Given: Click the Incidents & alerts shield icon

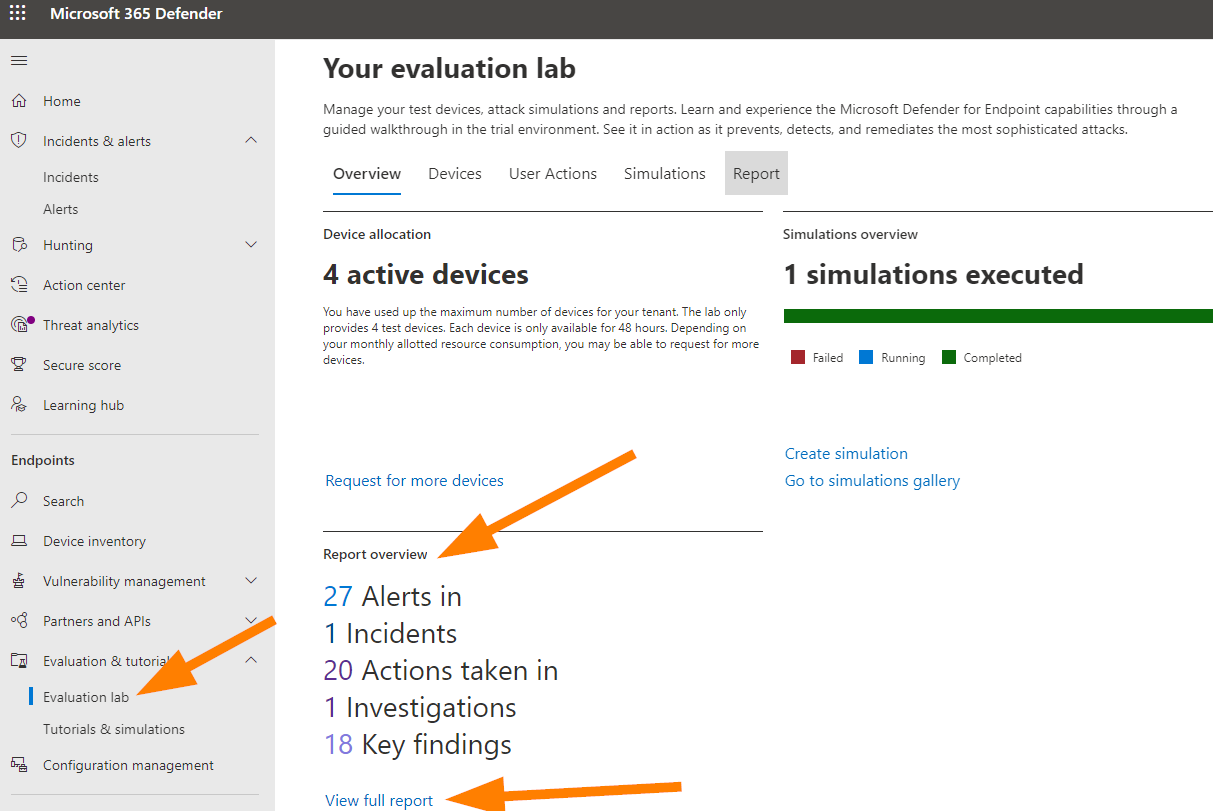Looking at the screenshot, I should click(x=18, y=141).
